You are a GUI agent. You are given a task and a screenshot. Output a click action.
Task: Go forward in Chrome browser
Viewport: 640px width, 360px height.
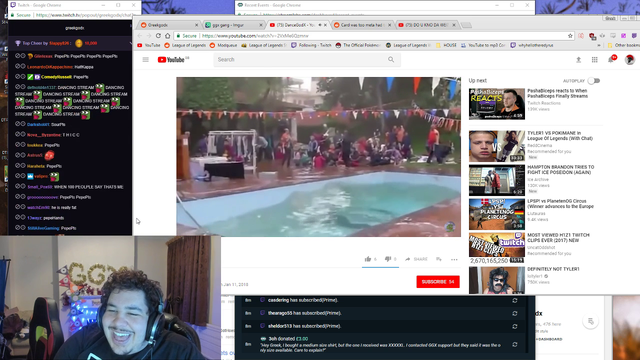[149, 36]
